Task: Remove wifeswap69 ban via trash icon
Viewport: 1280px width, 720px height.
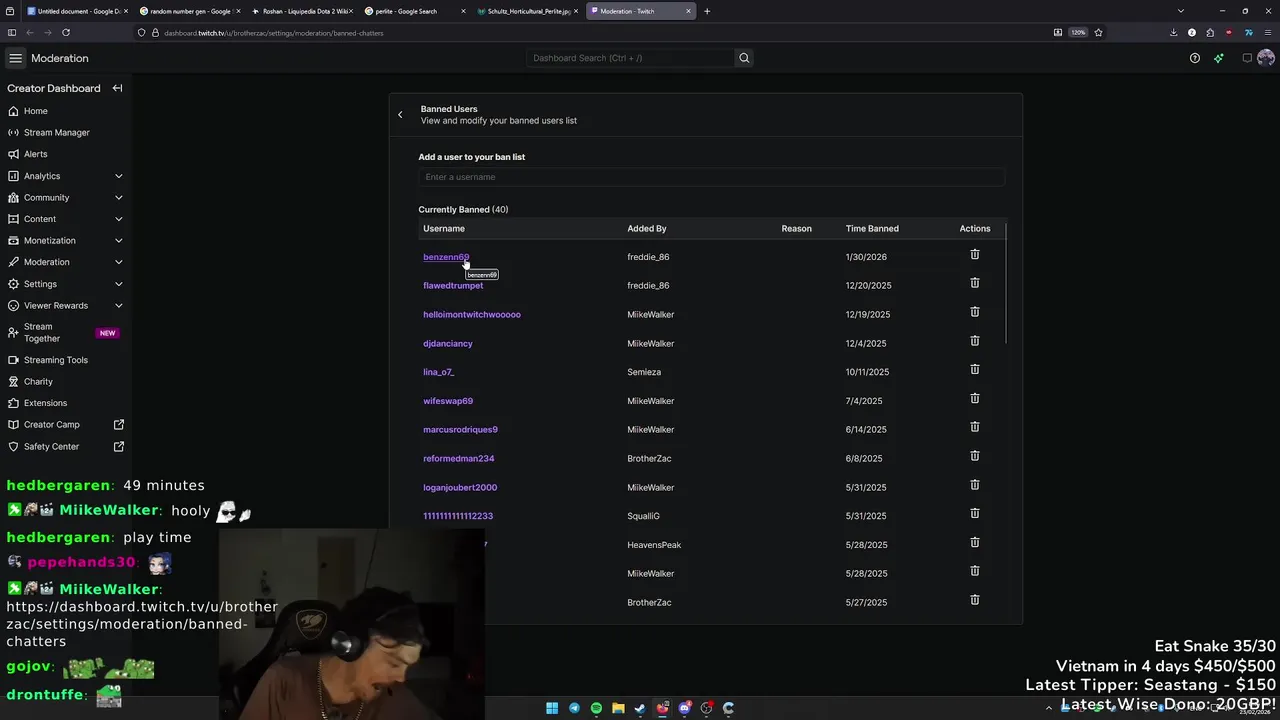Action: 975,399
